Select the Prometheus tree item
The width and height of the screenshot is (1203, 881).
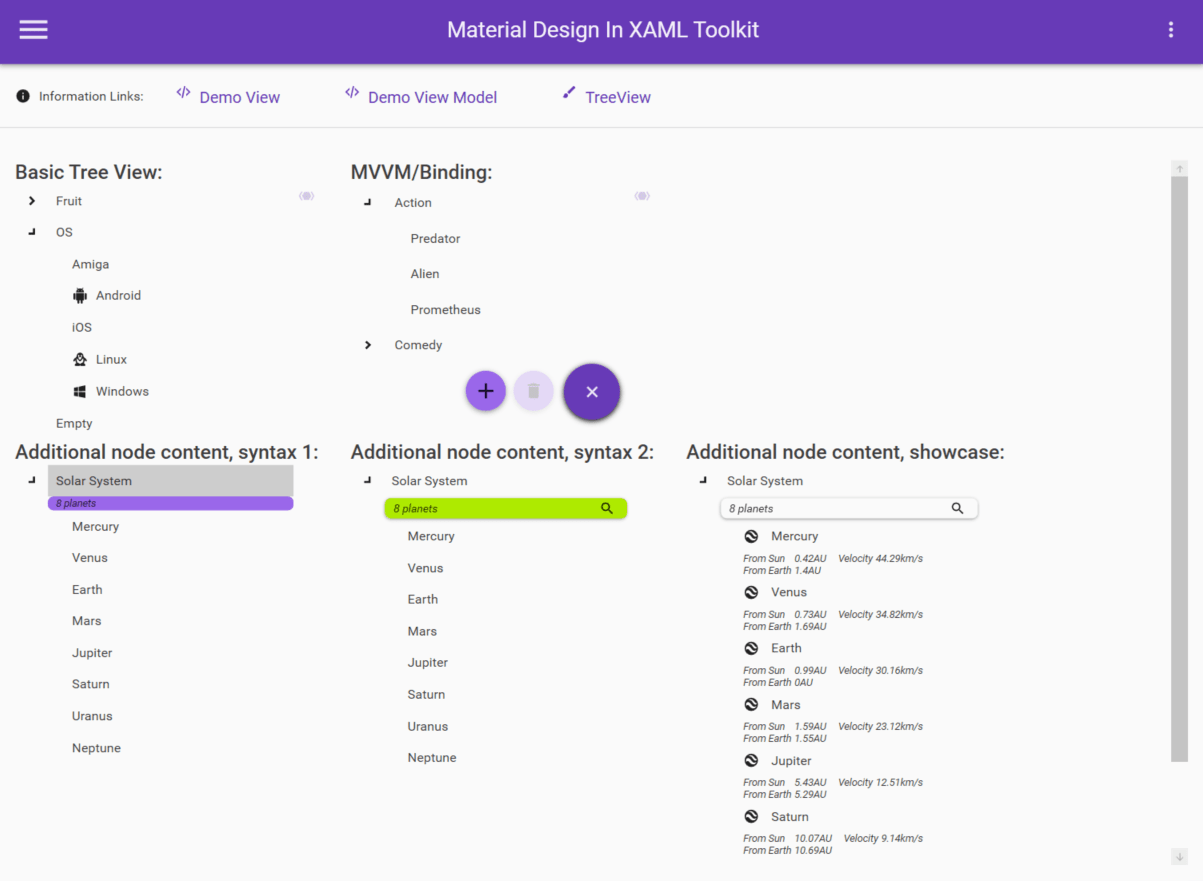446,310
